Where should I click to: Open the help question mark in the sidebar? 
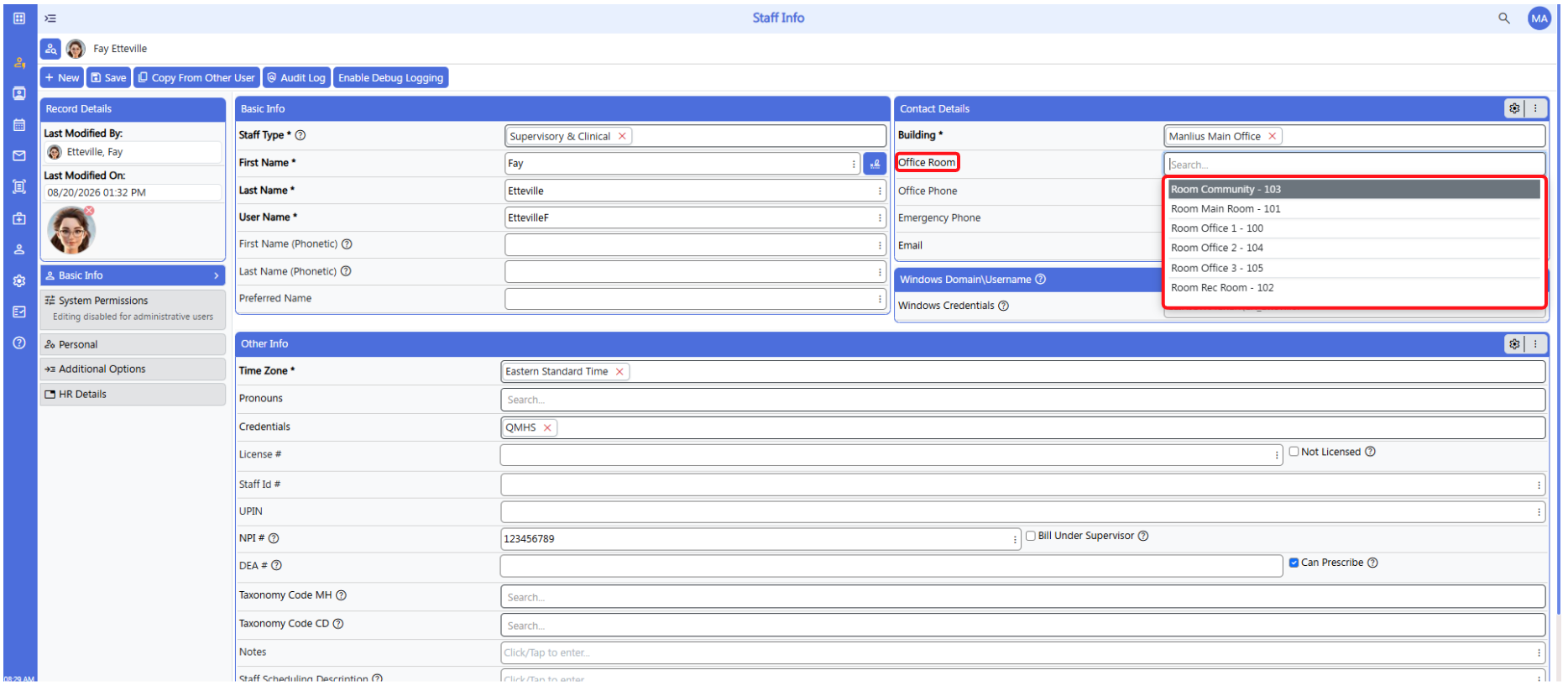click(19, 343)
